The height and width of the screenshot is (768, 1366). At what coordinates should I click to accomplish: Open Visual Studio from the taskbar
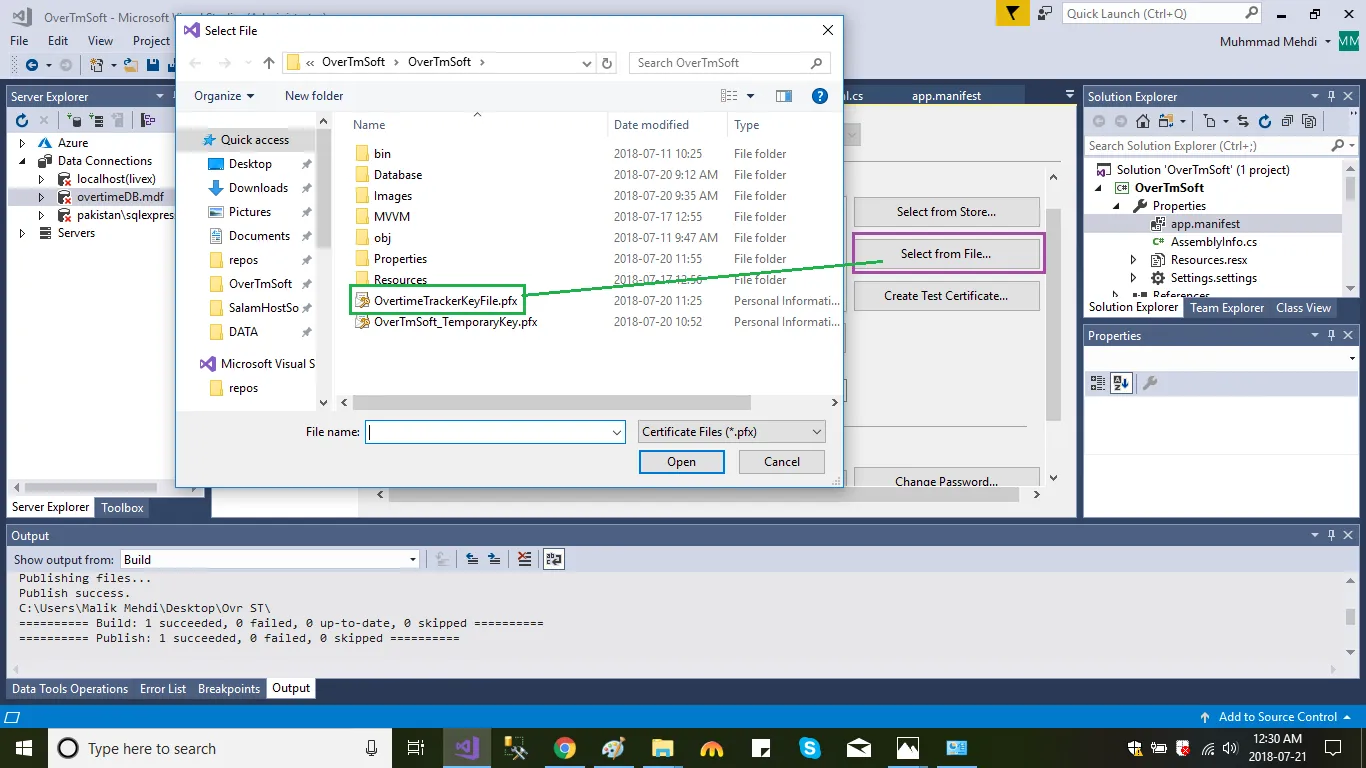click(466, 748)
